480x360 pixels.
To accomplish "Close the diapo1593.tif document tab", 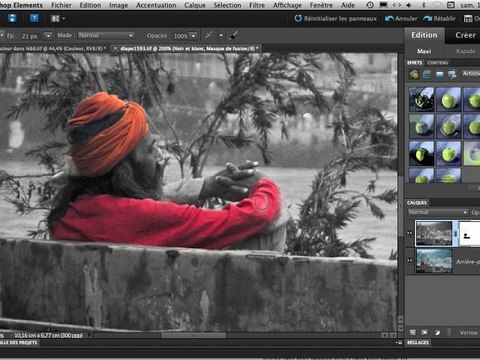I will [x=115, y=49].
